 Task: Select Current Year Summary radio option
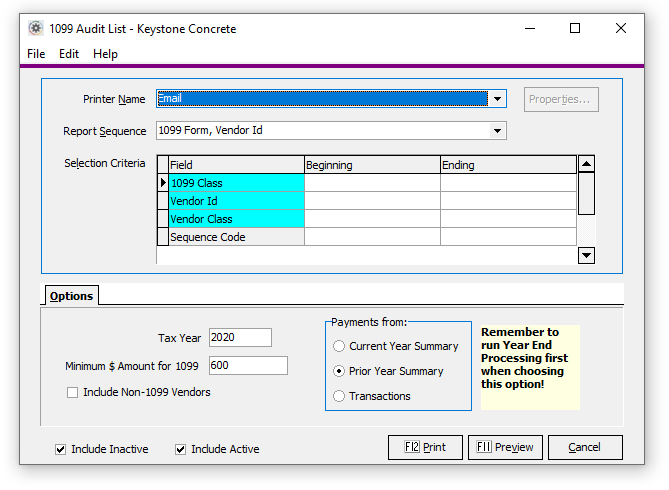point(340,347)
